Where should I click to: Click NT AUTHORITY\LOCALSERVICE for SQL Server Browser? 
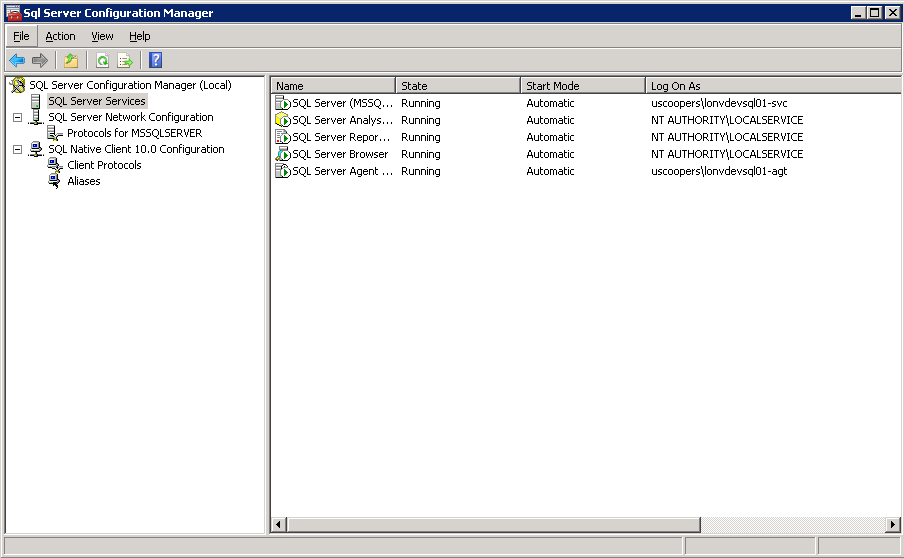point(727,154)
